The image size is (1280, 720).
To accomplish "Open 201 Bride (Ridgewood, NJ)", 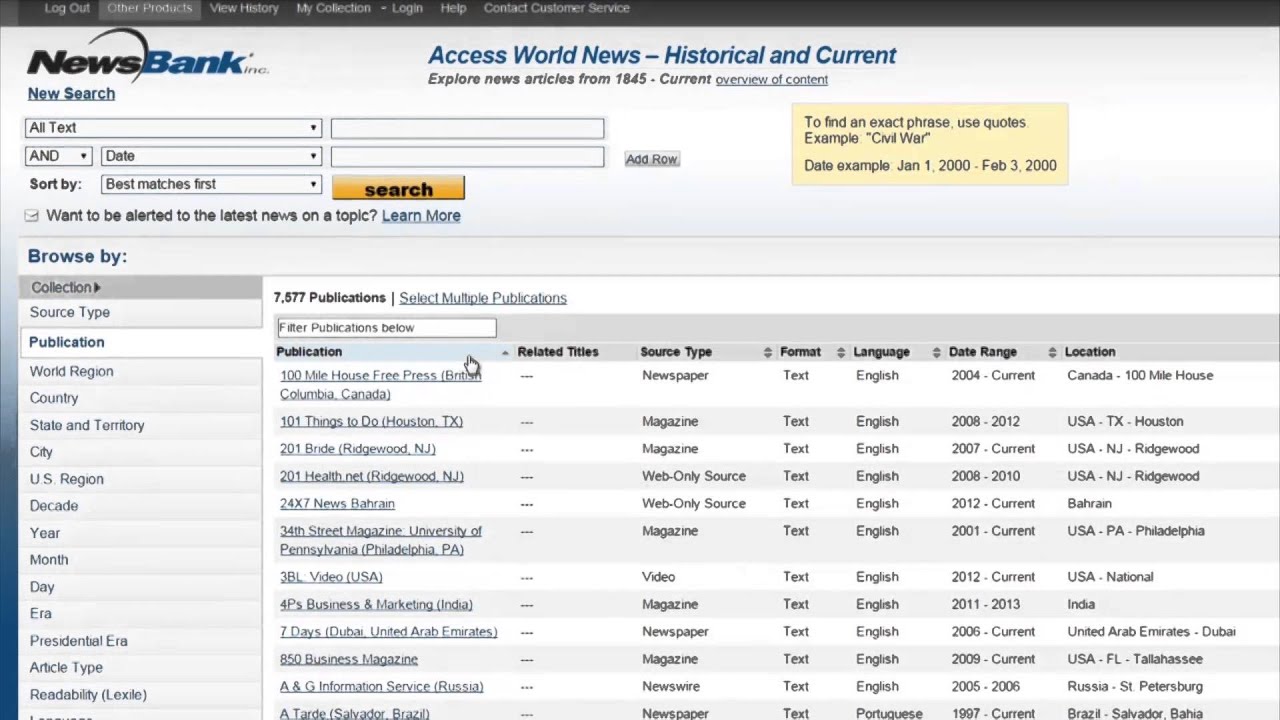I will pos(358,449).
